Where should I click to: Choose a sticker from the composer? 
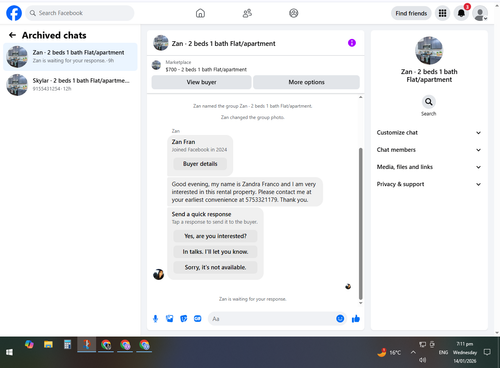[x=184, y=319]
